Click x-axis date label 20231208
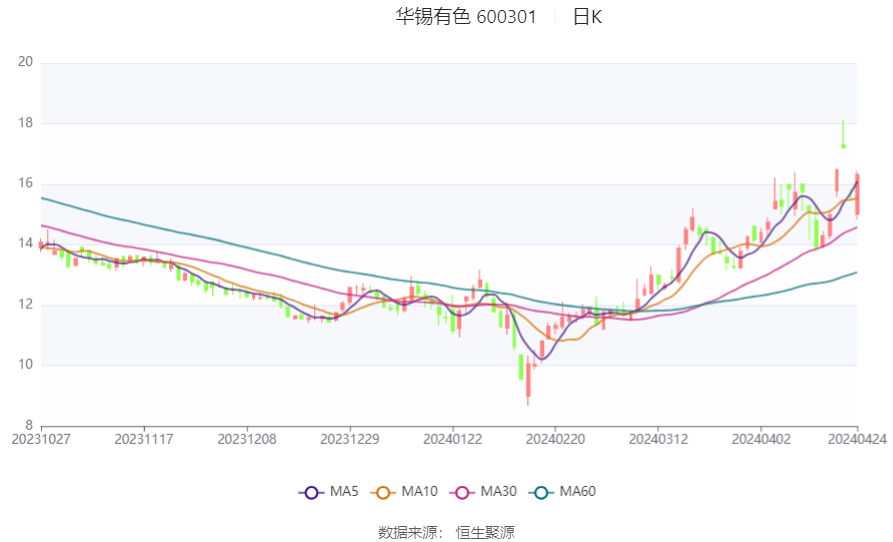 click(x=247, y=440)
